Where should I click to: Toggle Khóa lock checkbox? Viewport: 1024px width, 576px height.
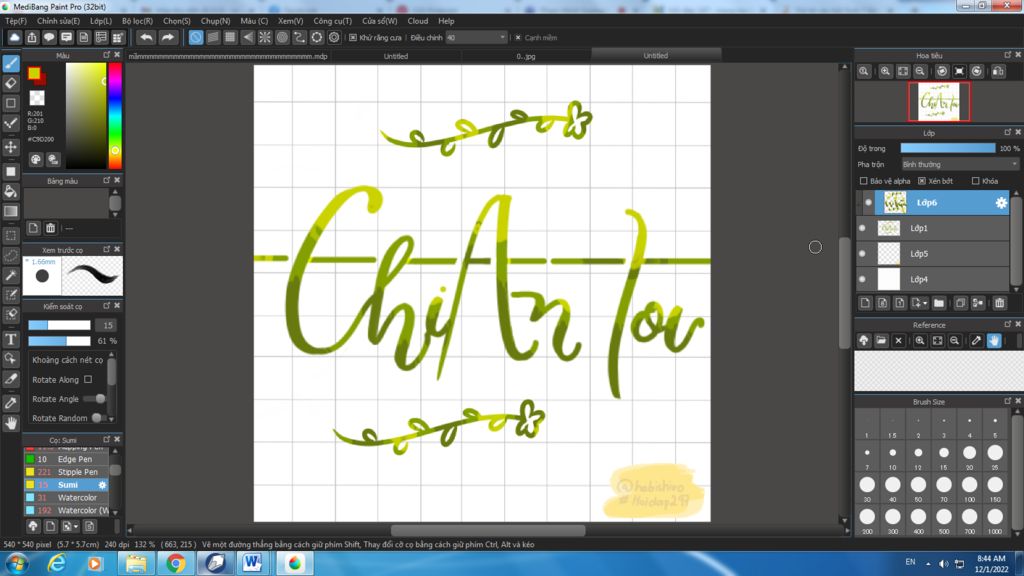tap(975, 181)
